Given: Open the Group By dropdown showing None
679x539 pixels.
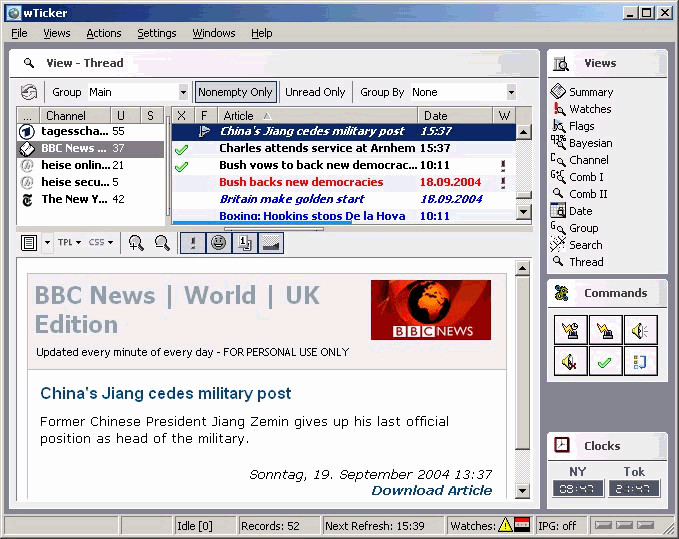Looking at the screenshot, I should [511, 92].
